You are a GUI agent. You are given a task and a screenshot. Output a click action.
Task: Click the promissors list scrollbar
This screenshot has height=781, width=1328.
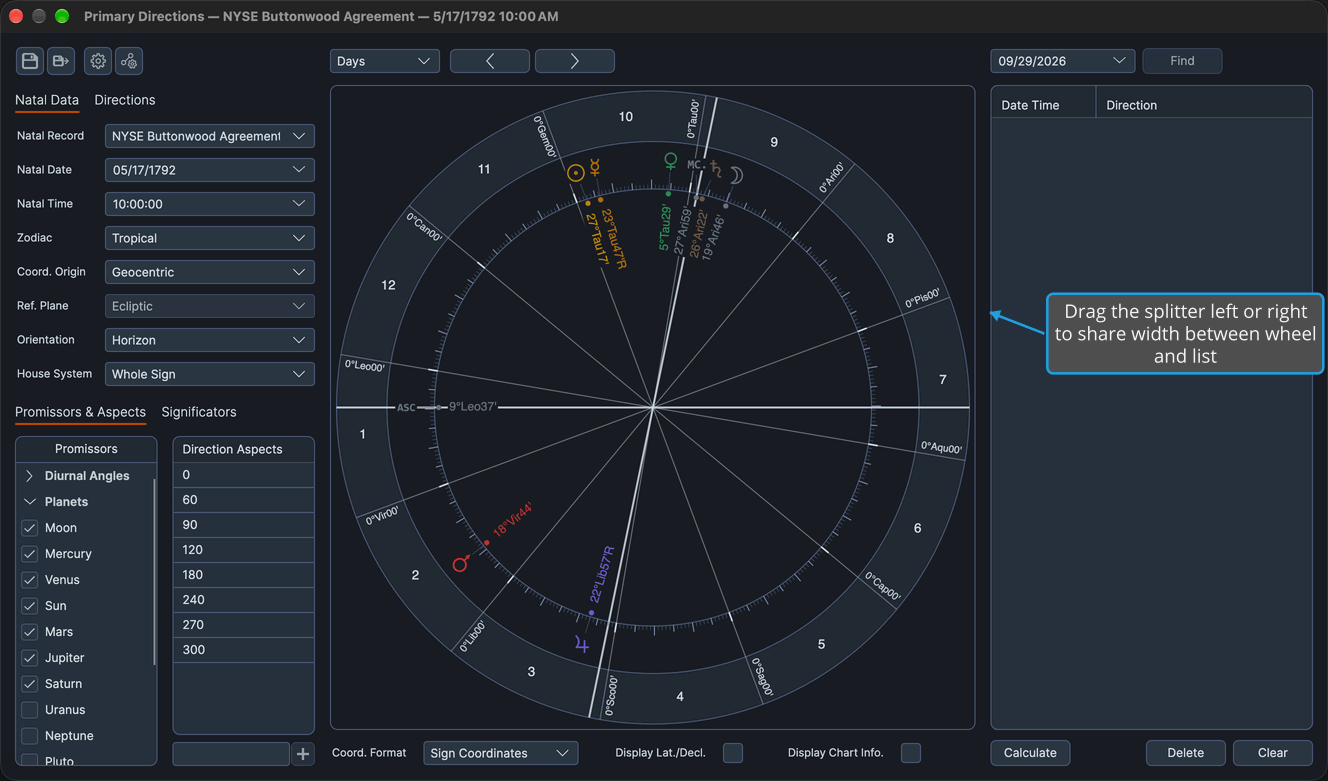tap(154, 572)
